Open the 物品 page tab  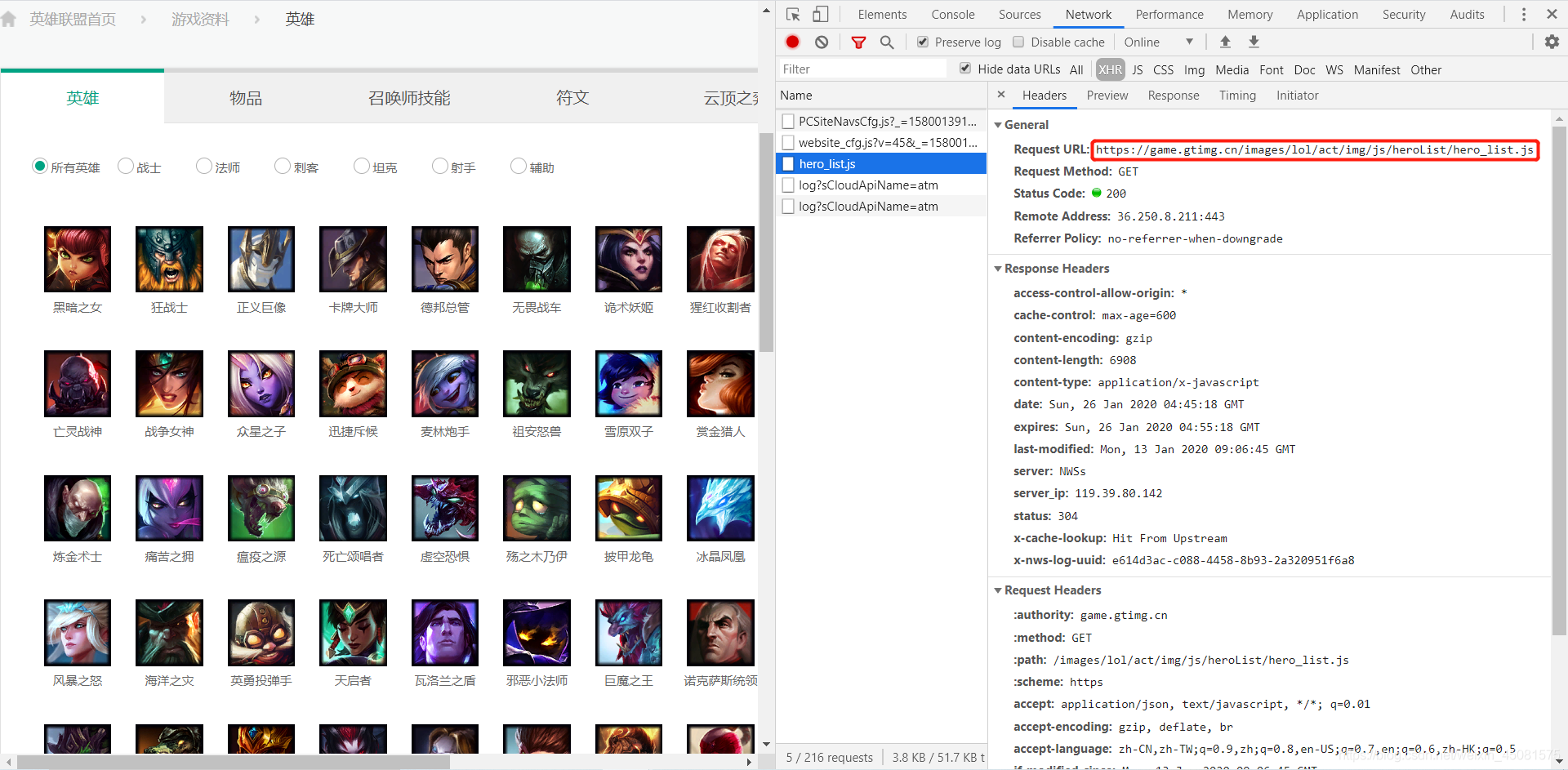(x=246, y=98)
